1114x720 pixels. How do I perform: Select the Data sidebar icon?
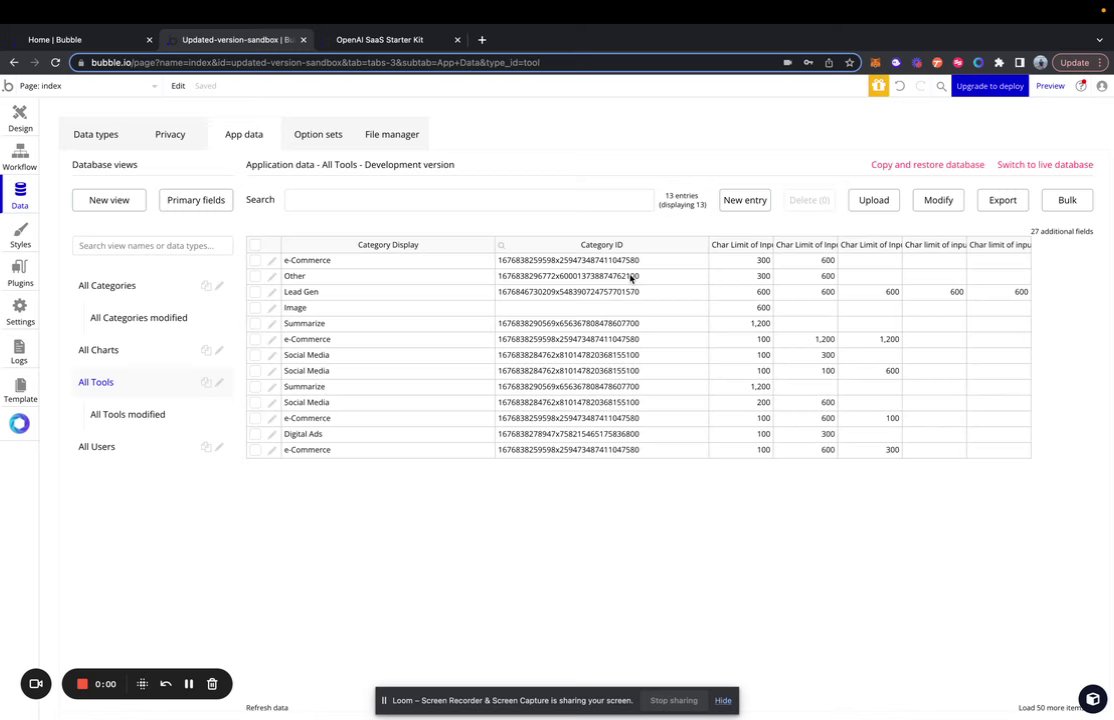tap(20, 195)
